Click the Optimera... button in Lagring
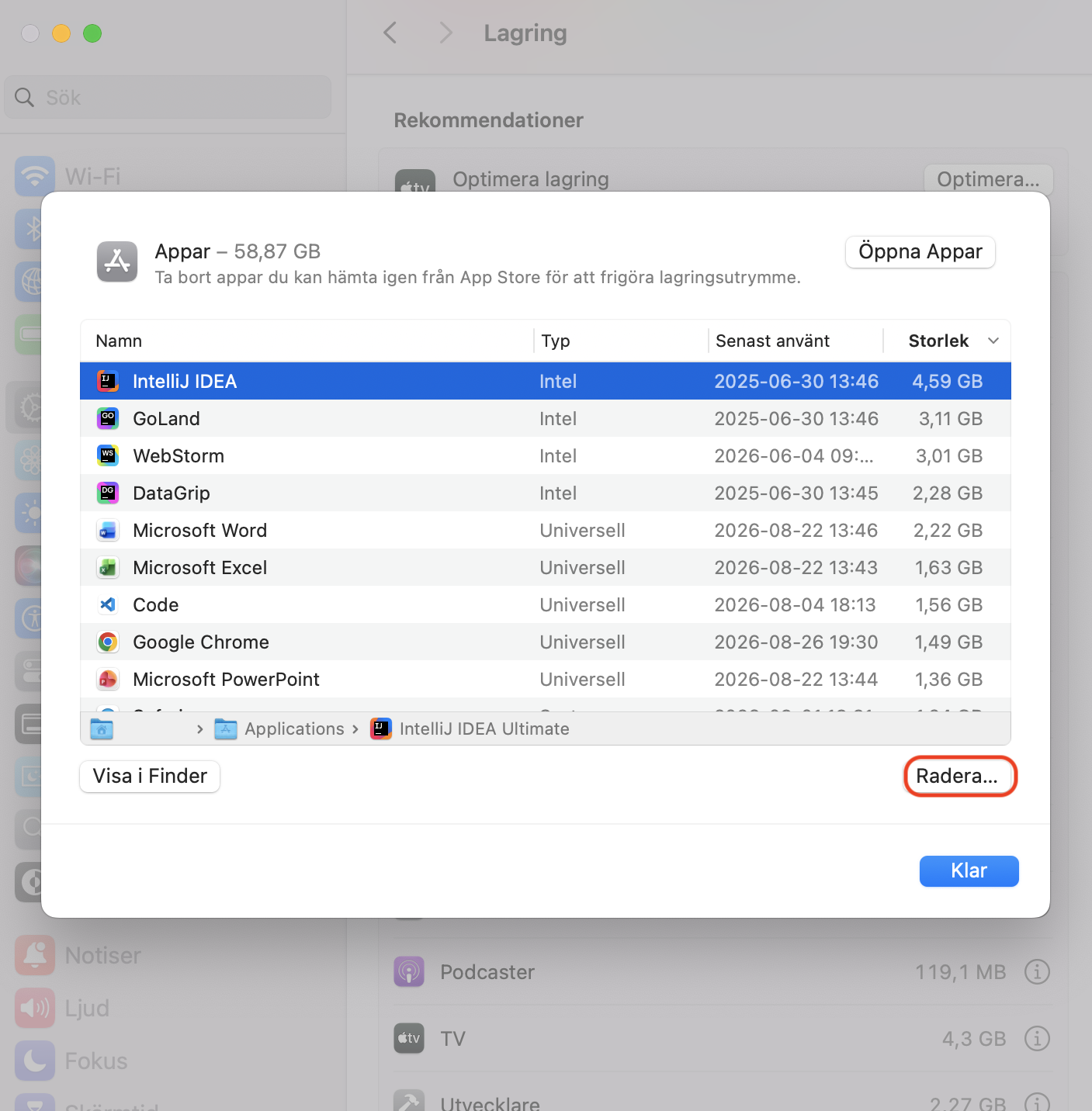The image size is (1092, 1111). pos(988,179)
